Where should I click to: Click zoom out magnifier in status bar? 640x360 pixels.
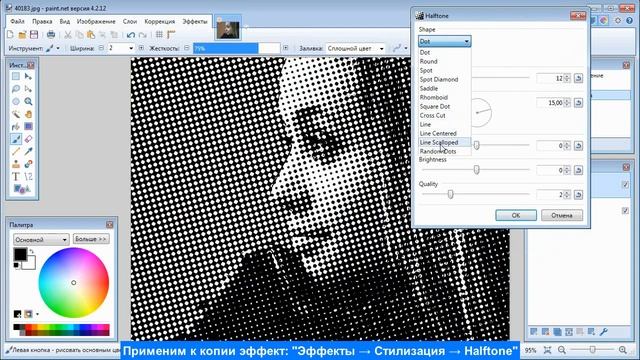tap(562, 350)
